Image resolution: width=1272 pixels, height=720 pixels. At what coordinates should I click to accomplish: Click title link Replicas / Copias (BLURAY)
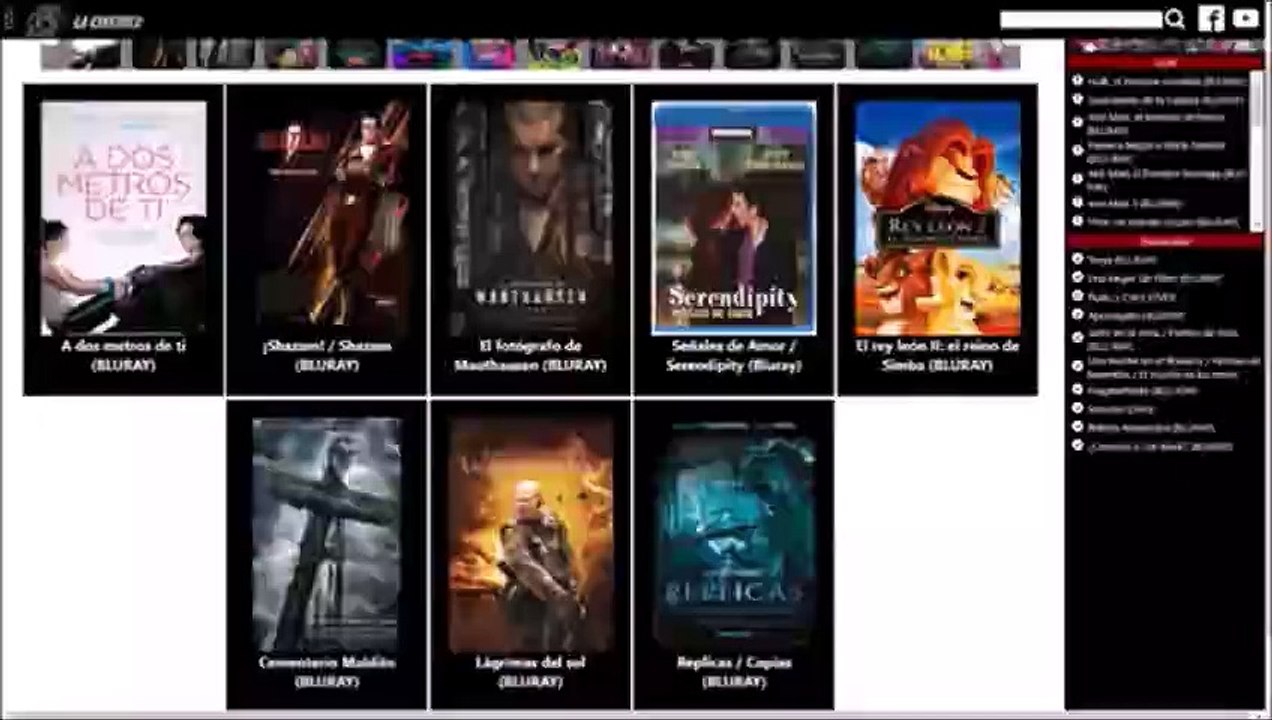pos(734,672)
